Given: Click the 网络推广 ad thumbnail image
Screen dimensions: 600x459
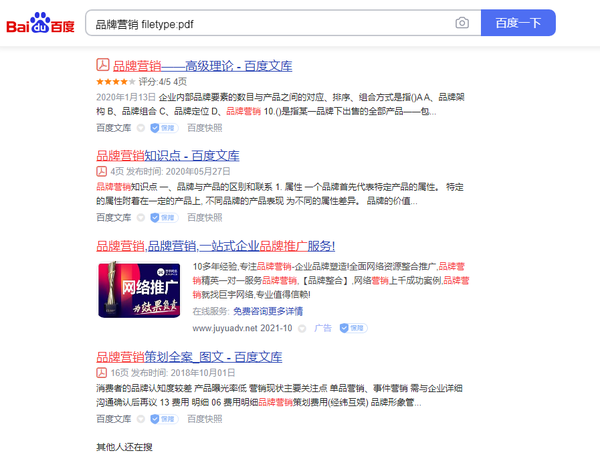Looking at the screenshot, I should [x=139, y=290].
